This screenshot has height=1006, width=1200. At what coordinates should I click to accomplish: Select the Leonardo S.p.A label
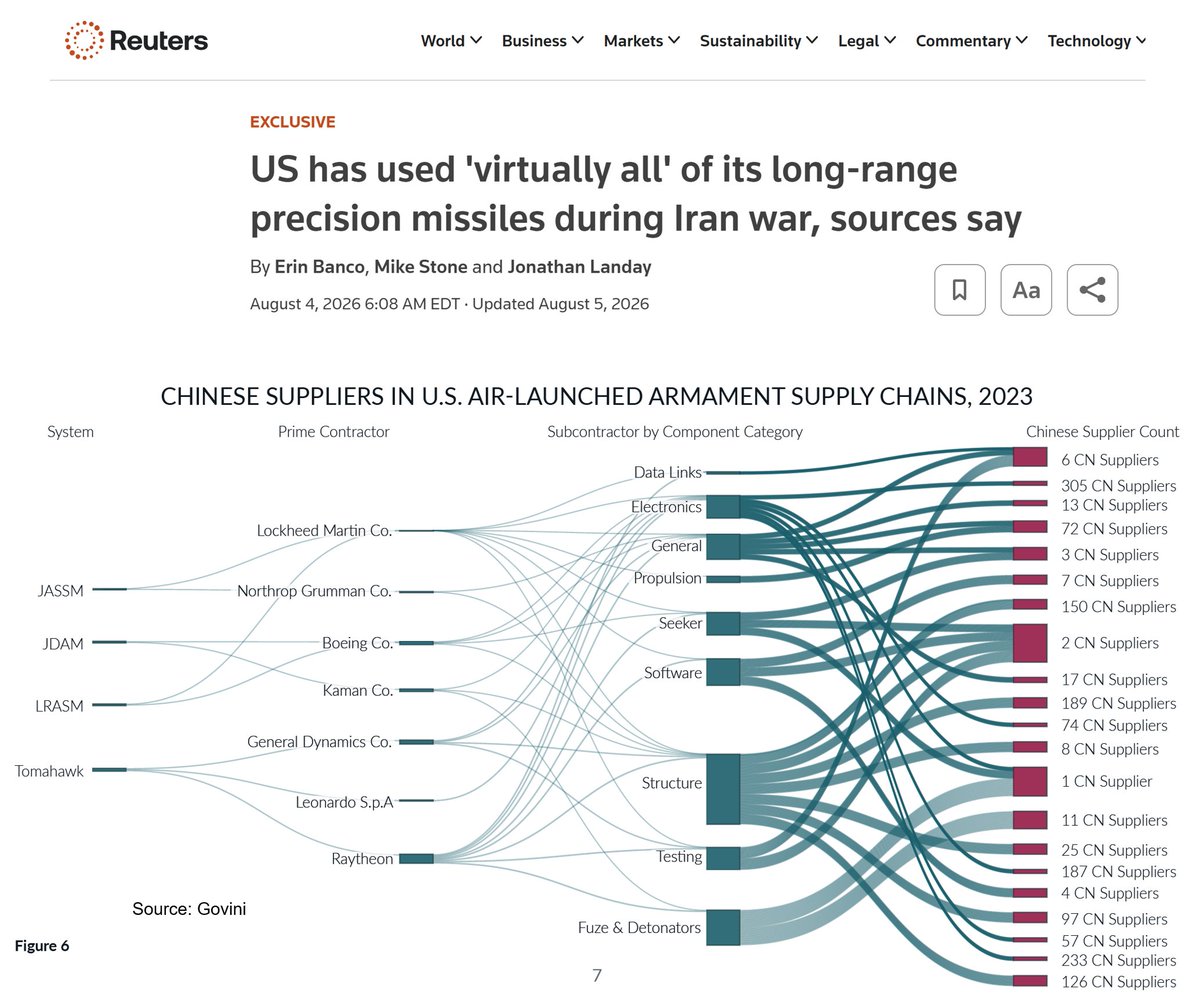[345, 802]
